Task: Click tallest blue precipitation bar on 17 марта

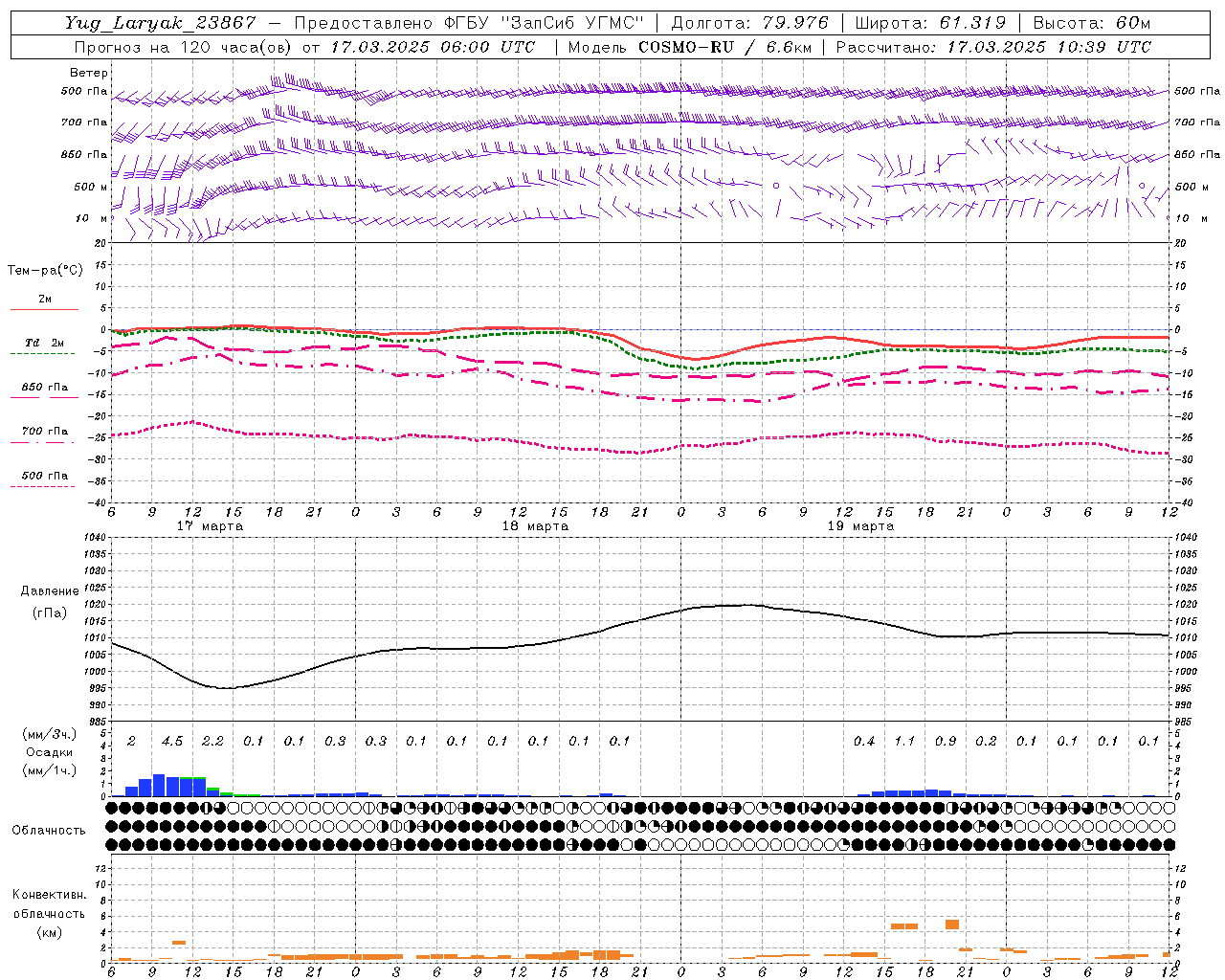Action: click(159, 785)
